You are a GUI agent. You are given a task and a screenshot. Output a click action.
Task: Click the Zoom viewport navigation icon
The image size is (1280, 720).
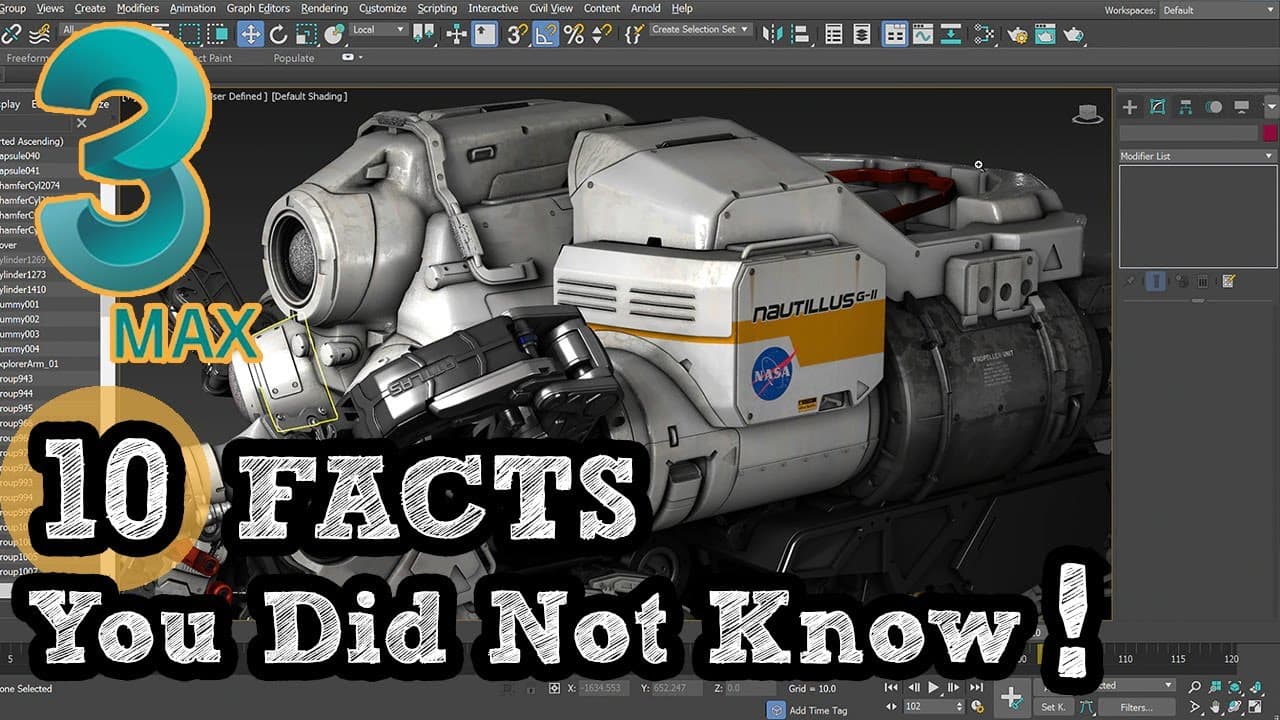click(x=1194, y=688)
